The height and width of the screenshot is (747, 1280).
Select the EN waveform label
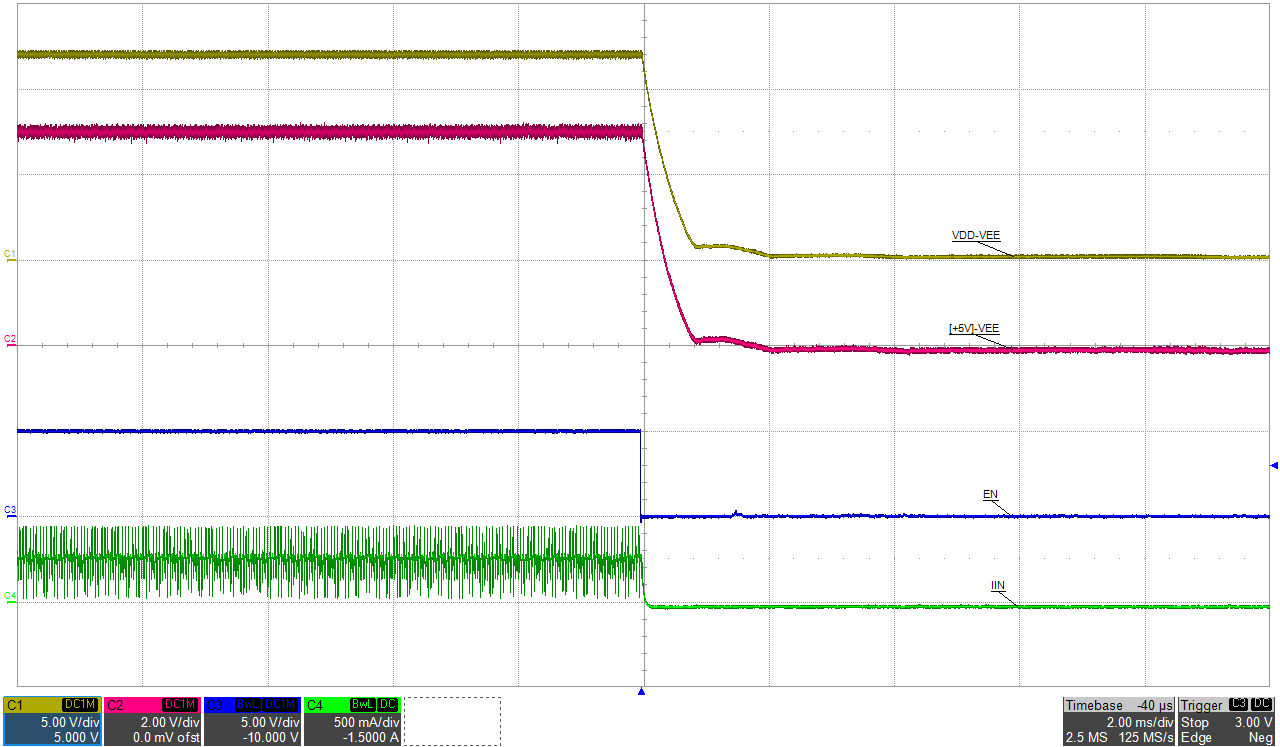pyautogui.click(x=990, y=494)
